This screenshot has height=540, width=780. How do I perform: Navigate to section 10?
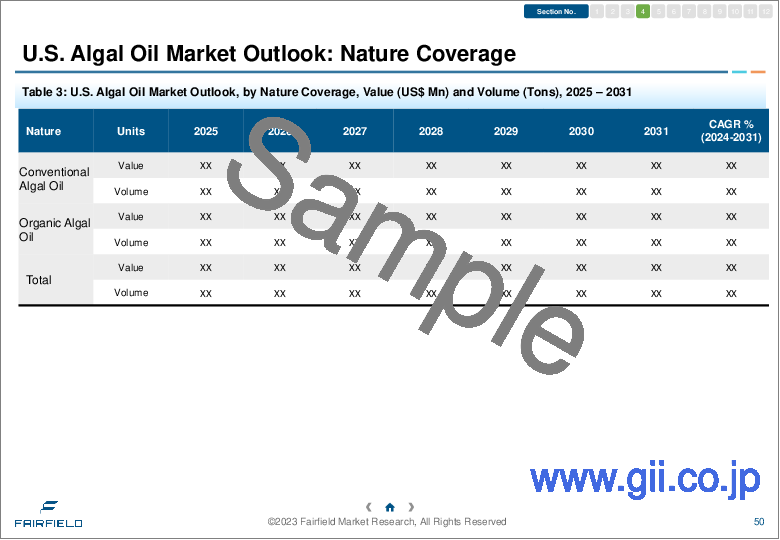[735, 12]
